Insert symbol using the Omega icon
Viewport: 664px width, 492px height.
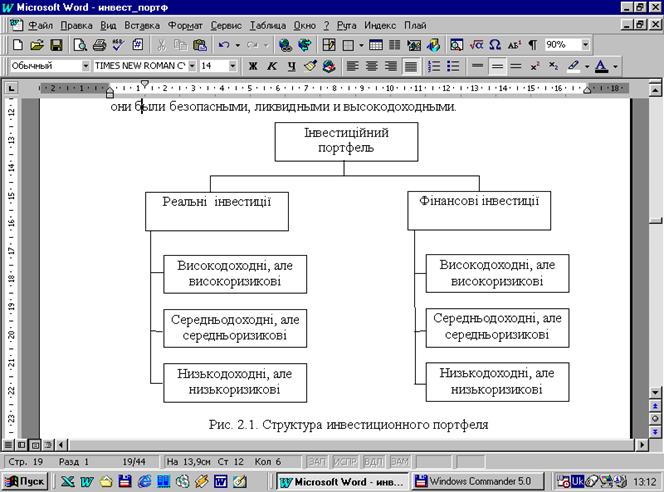pyautogui.click(x=494, y=45)
